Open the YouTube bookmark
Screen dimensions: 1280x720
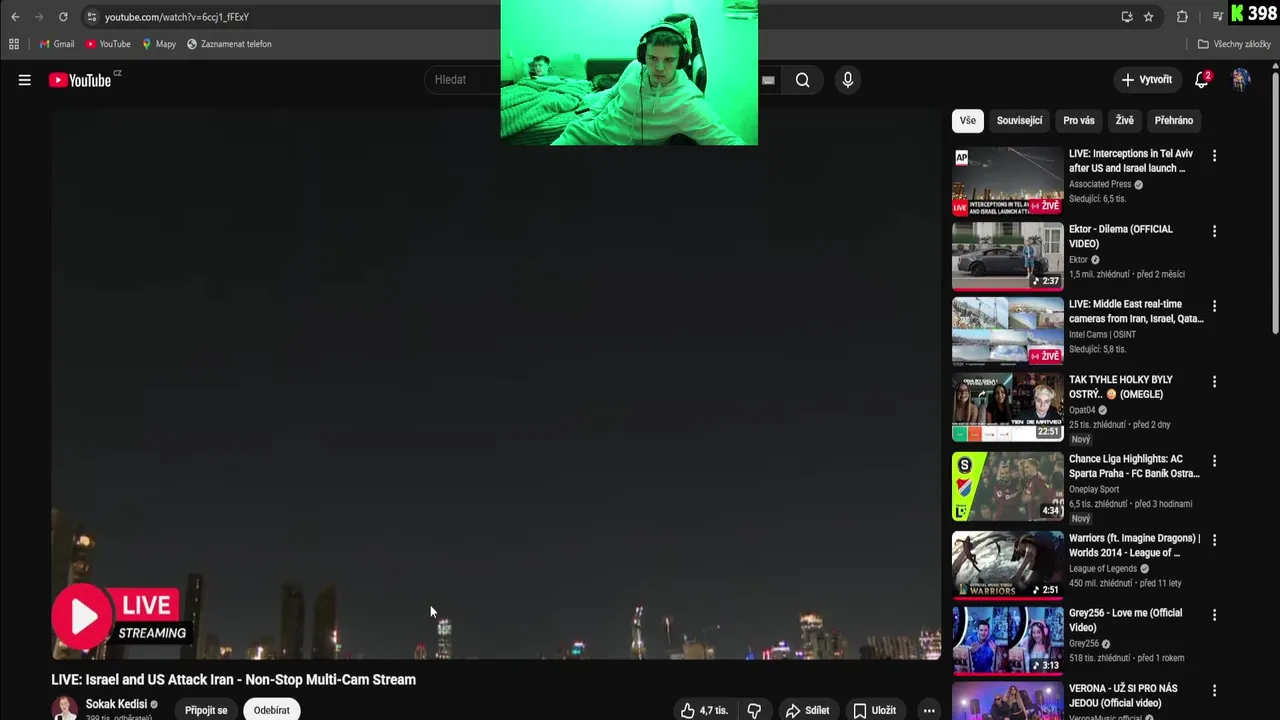coord(108,44)
